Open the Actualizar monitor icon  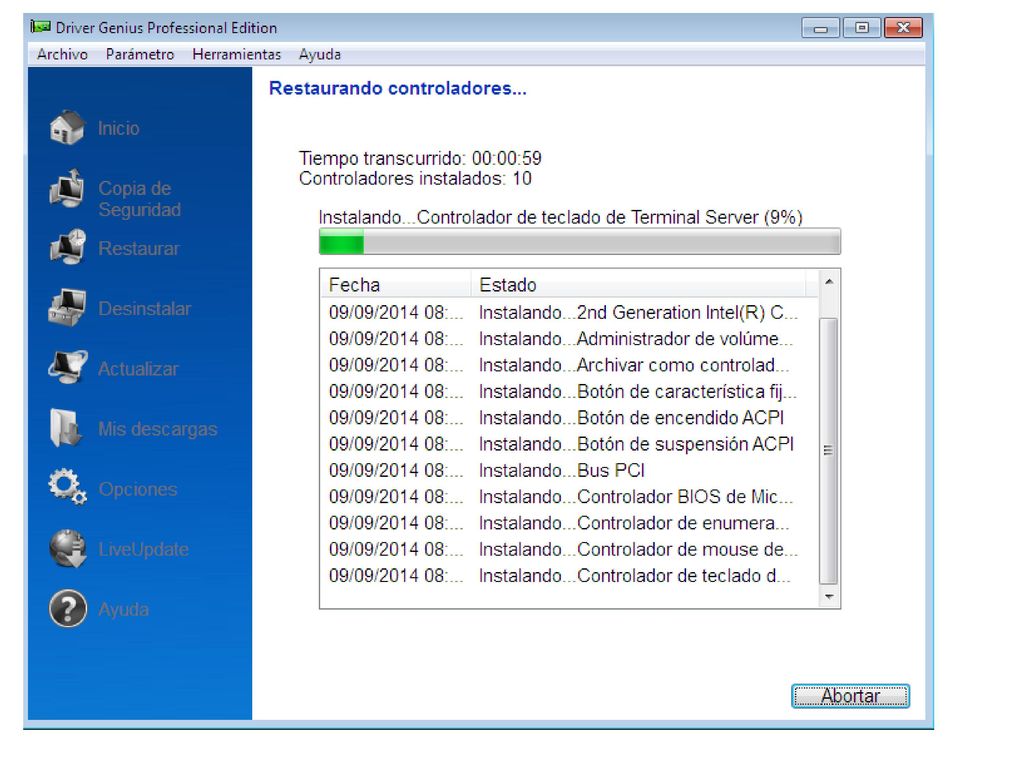67,368
